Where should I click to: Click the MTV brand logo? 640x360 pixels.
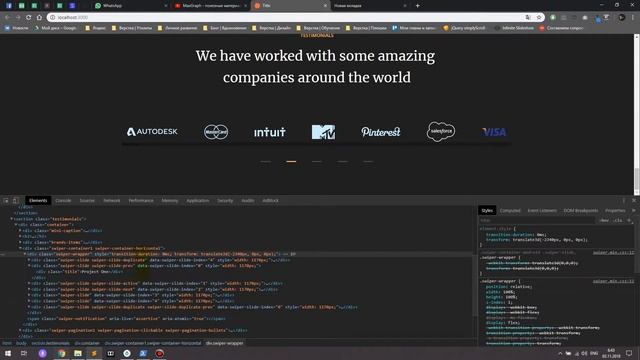323,132
